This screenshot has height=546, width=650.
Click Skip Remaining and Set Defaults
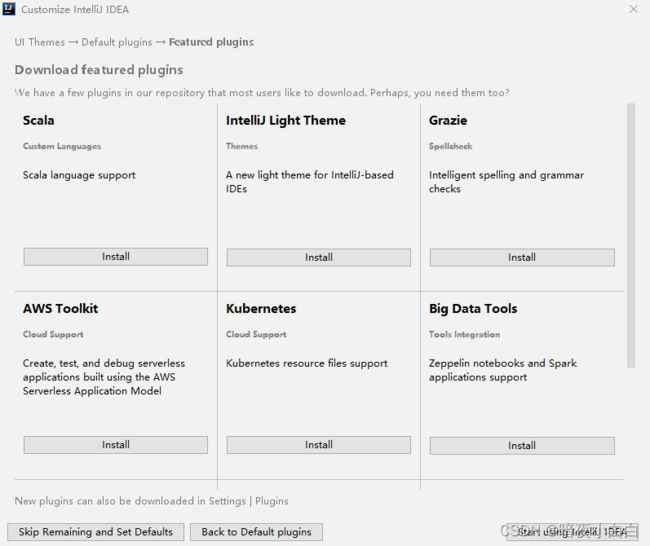click(x=95, y=532)
